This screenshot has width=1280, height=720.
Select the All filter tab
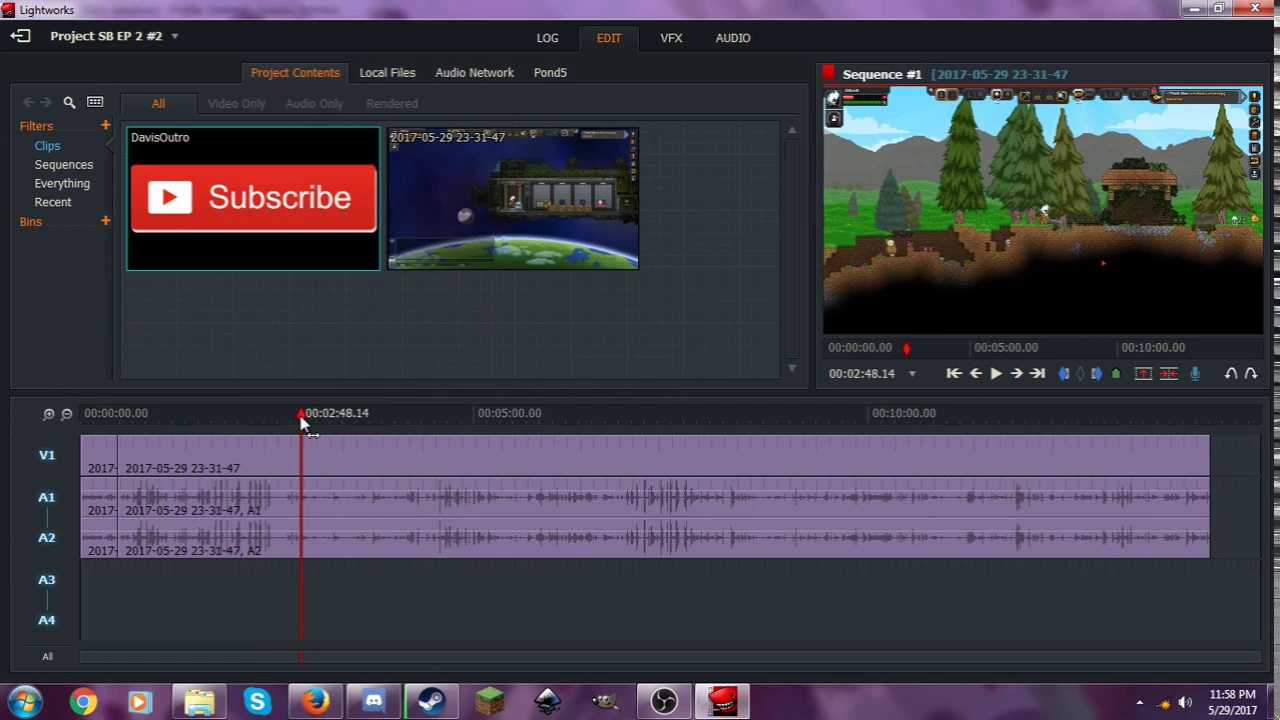tap(158, 104)
